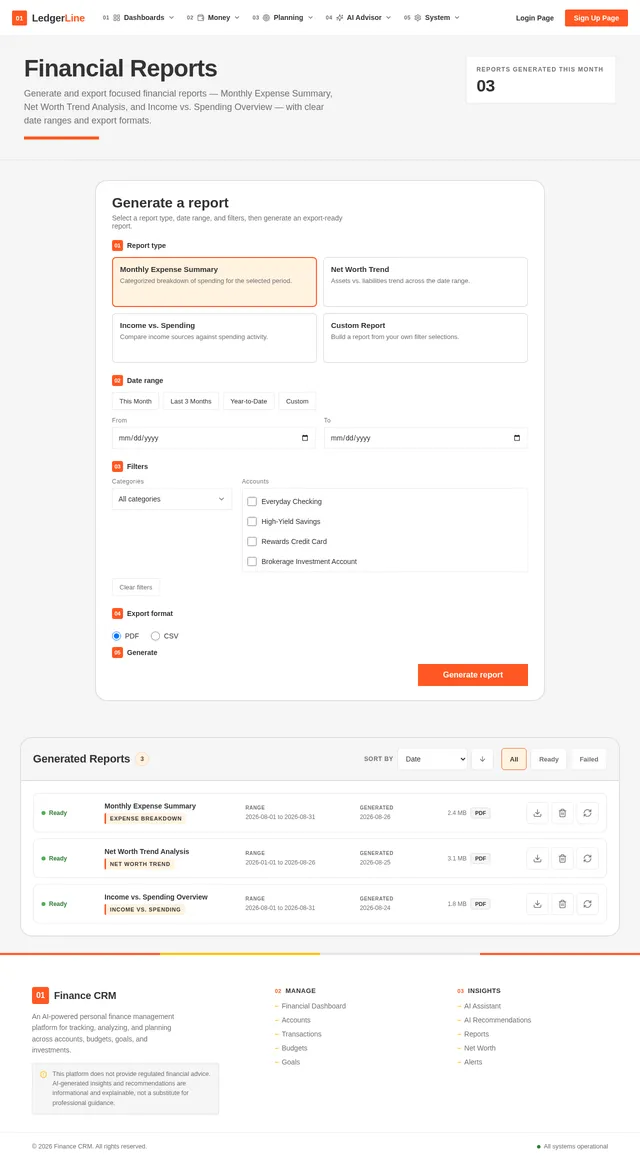Expand the AI Advisor nav menu
The image size is (640, 1160).
click(360, 18)
